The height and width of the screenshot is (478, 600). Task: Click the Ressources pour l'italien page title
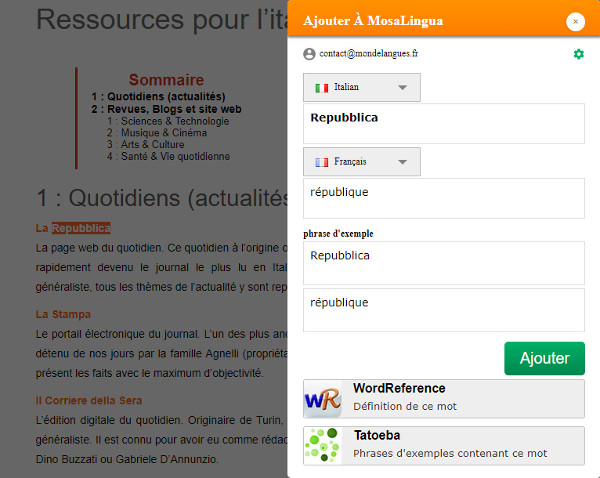coord(162,19)
